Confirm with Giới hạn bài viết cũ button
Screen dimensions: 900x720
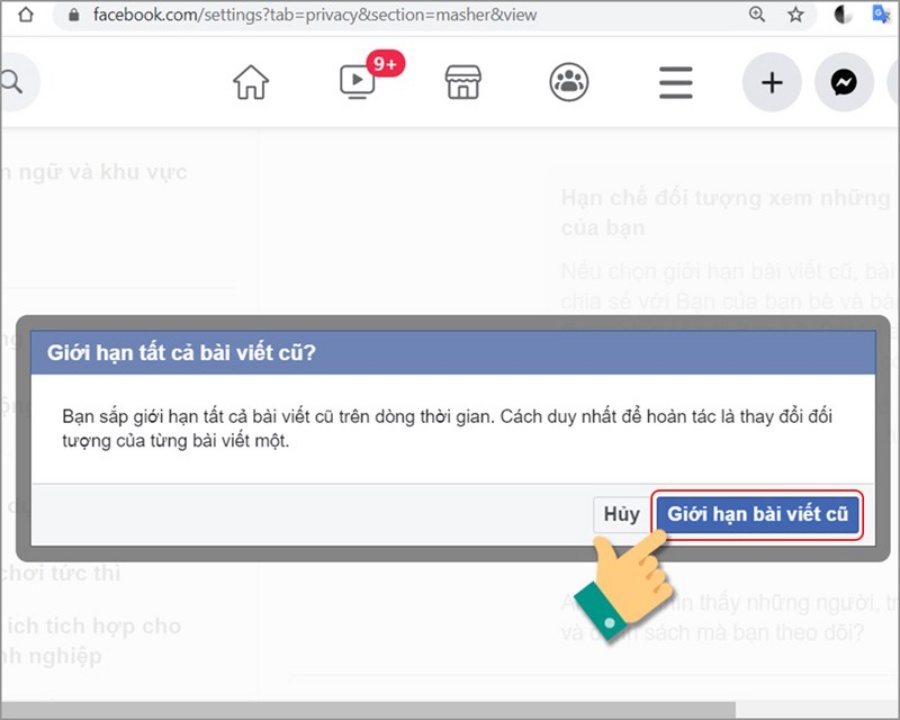757,515
